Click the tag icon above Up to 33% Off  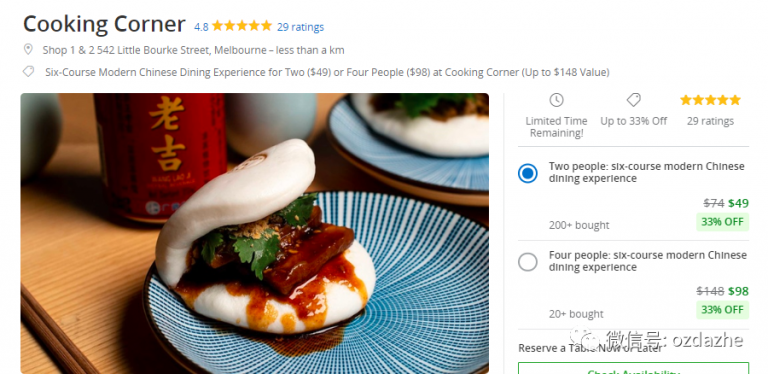point(633,100)
